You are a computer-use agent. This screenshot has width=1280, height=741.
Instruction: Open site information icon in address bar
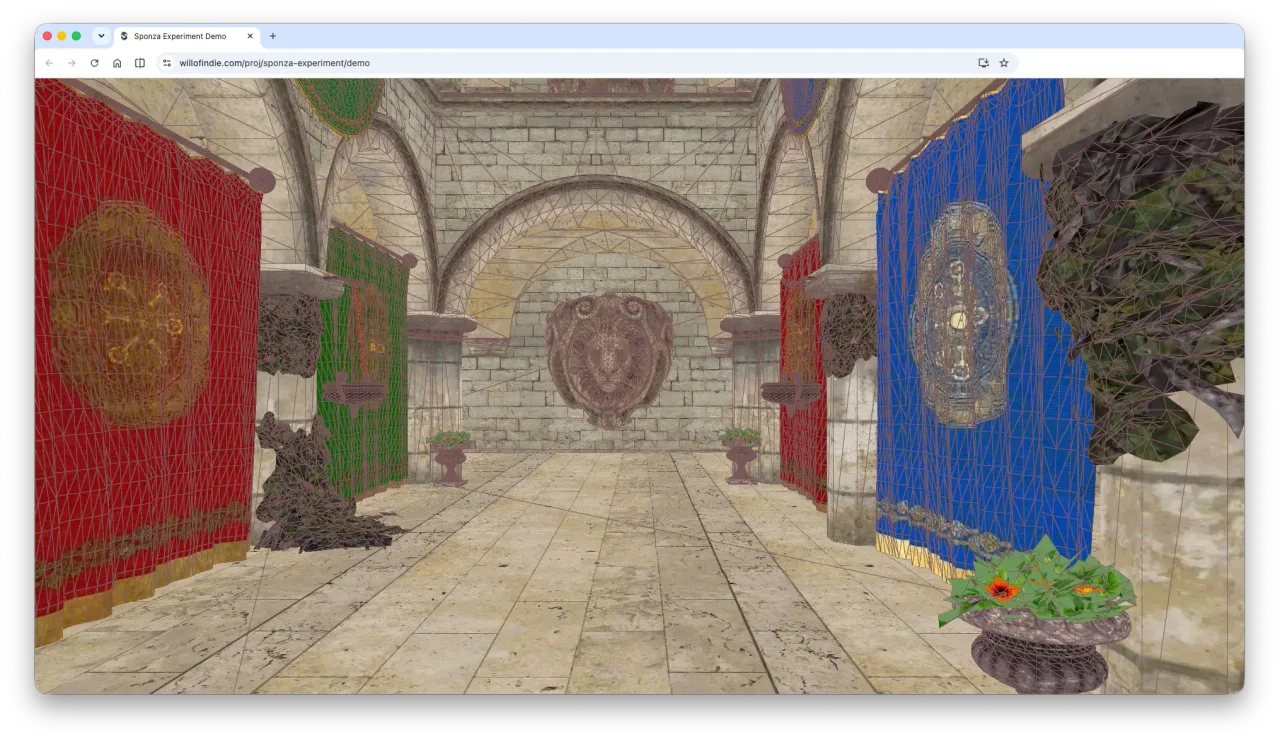[x=167, y=63]
